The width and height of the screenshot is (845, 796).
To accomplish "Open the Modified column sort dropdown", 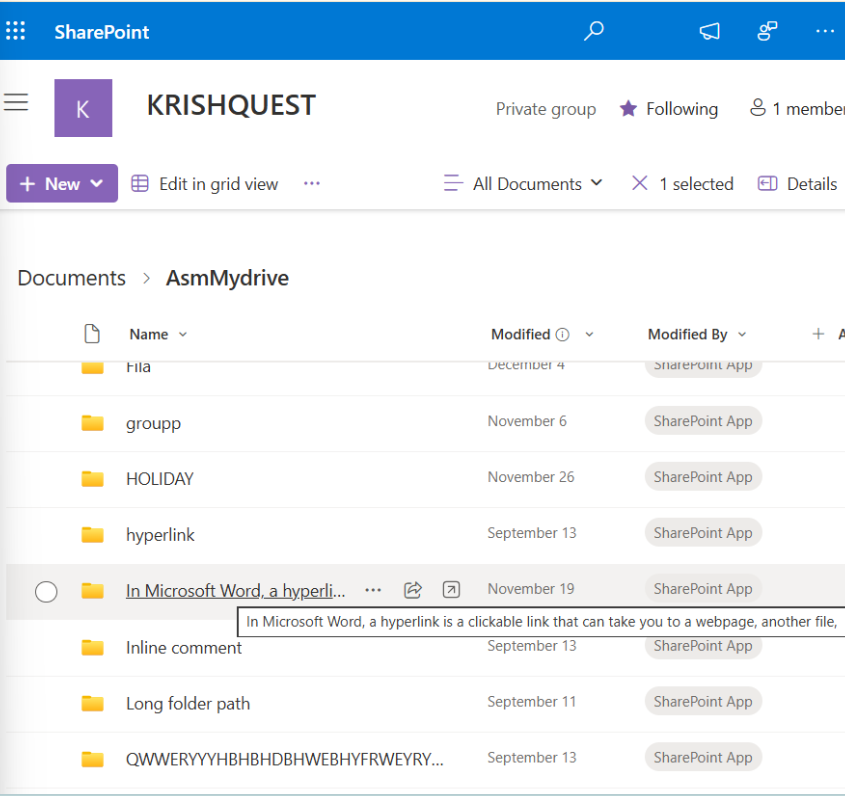I will pyautogui.click(x=589, y=334).
